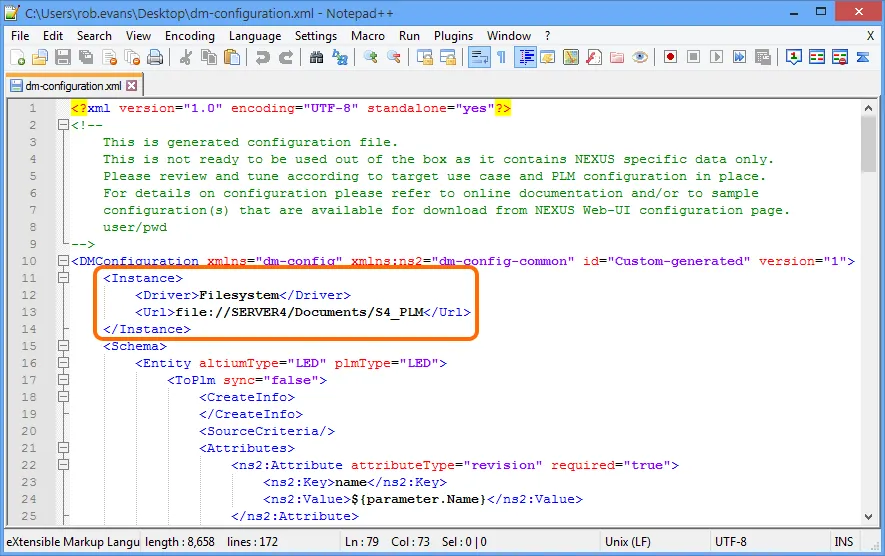The image size is (885, 556).
Task: Click the Unix (LF) status field
Action: coord(655,541)
